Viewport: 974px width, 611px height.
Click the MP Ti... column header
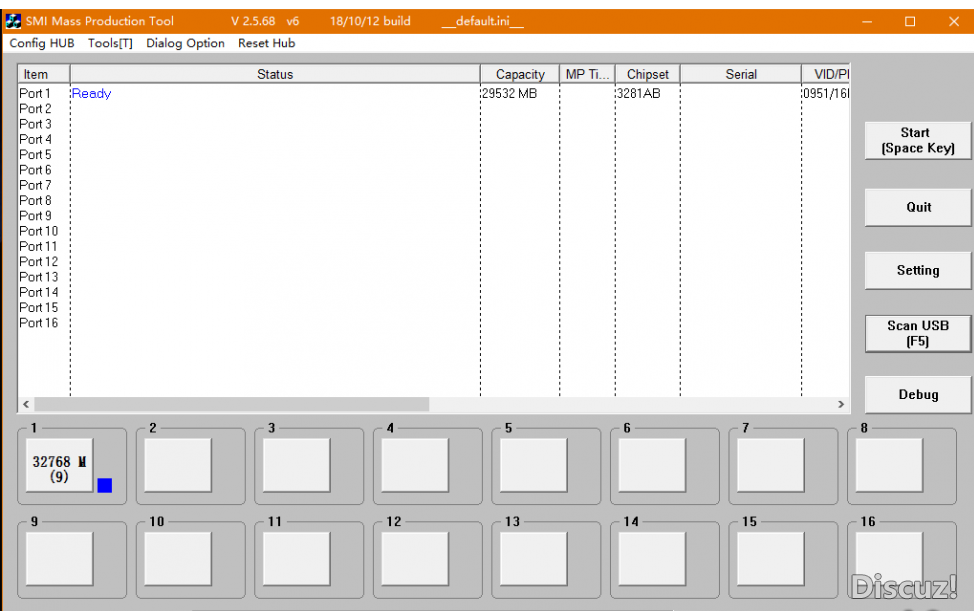click(x=587, y=74)
